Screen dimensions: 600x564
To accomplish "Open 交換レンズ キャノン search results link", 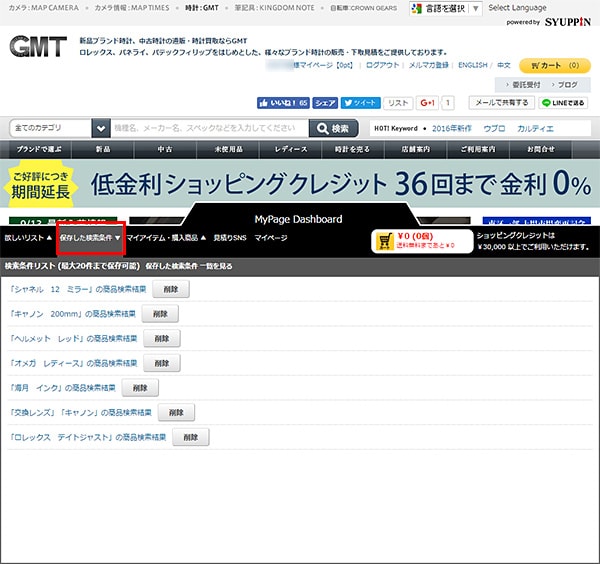I will point(81,412).
